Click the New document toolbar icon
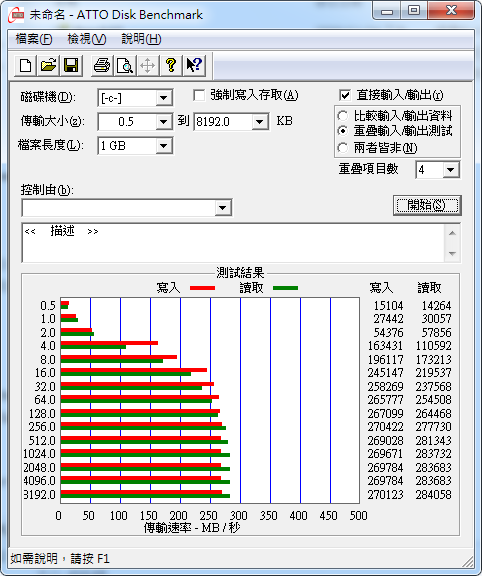482x576 pixels. pyautogui.click(x=25, y=66)
